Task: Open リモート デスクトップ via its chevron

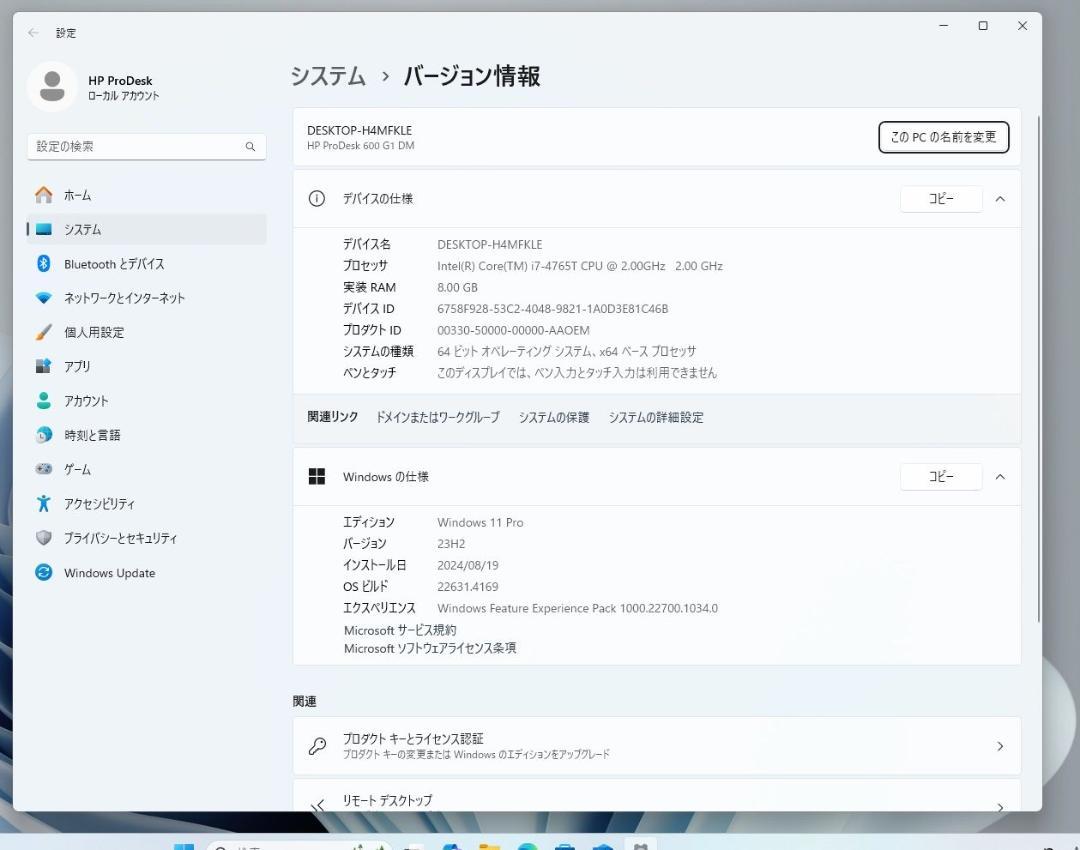Action: tap(1000, 807)
